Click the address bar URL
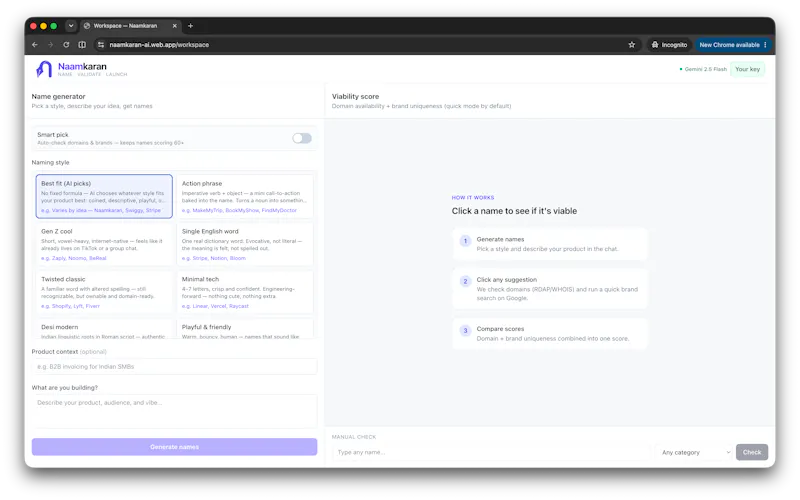The width and height of the screenshot is (800, 500). tap(159, 45)
